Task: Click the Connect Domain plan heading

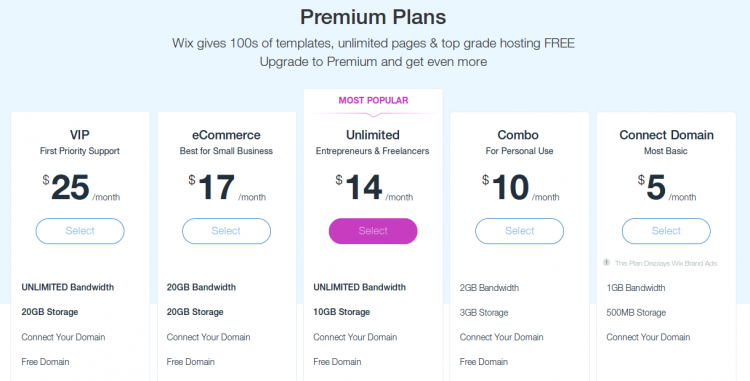Action: [x=666, y=135]
